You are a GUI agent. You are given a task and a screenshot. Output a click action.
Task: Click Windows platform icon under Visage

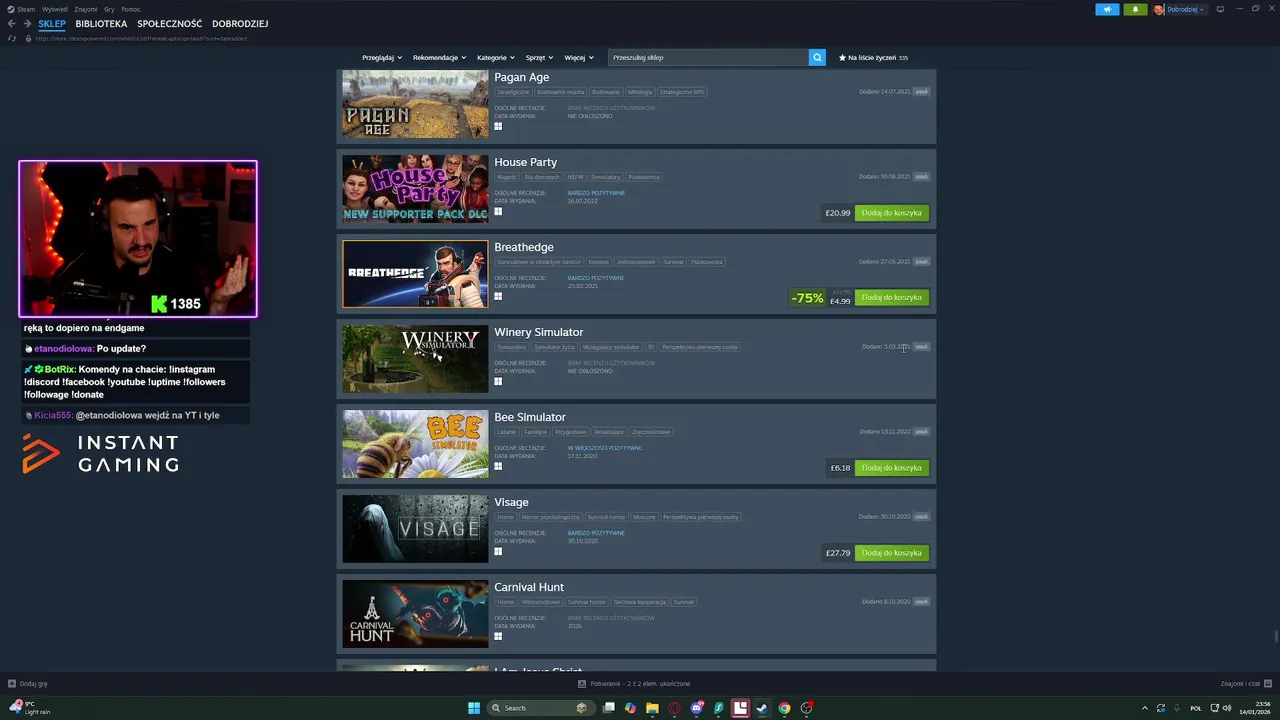click(498, 552)
